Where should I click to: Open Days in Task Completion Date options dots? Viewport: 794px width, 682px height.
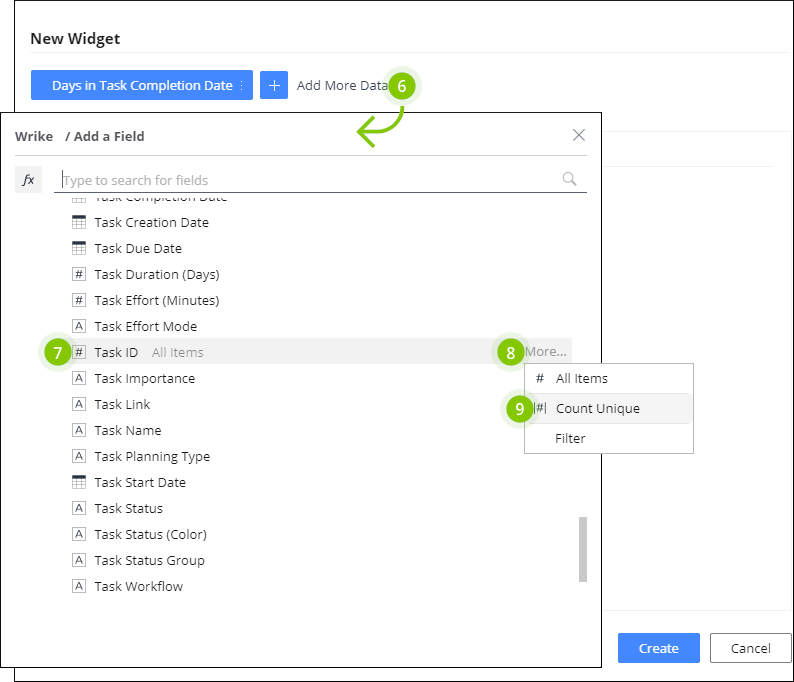(x=242, y=85)
